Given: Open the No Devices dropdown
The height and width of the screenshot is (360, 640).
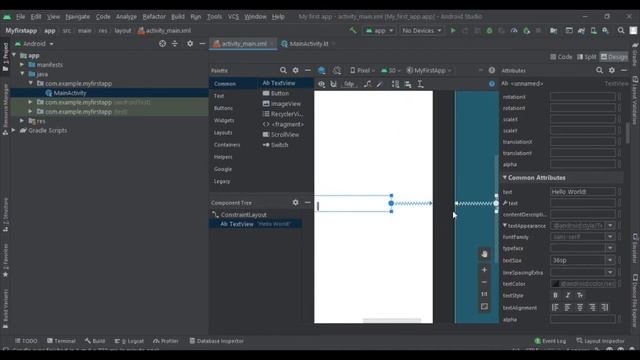Looking at the screenshot, I should tap(422, 31).
